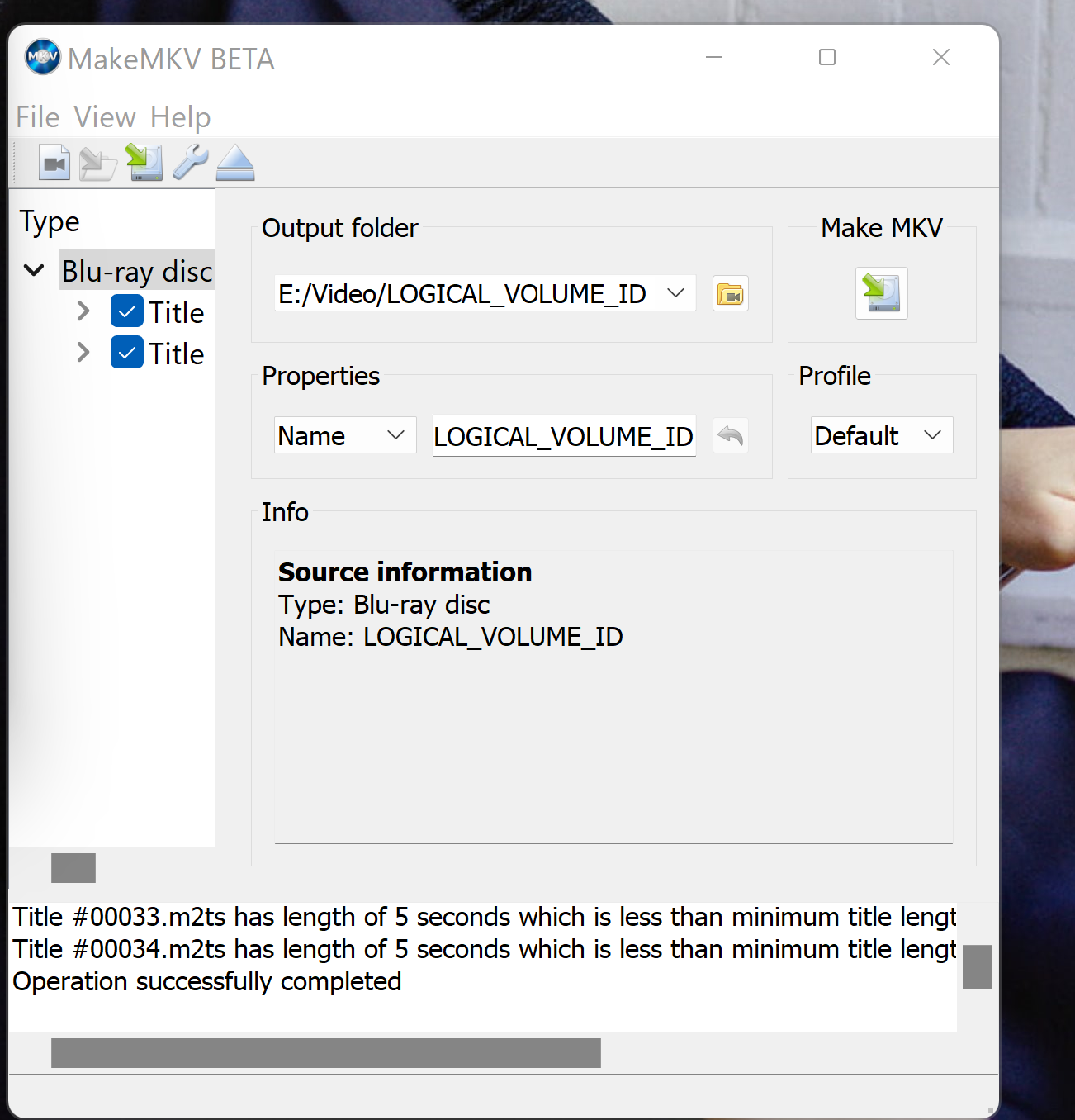Start conversion with the Make MKV button
This screenshot has height=1120, width=1075.
coord(881,293)
